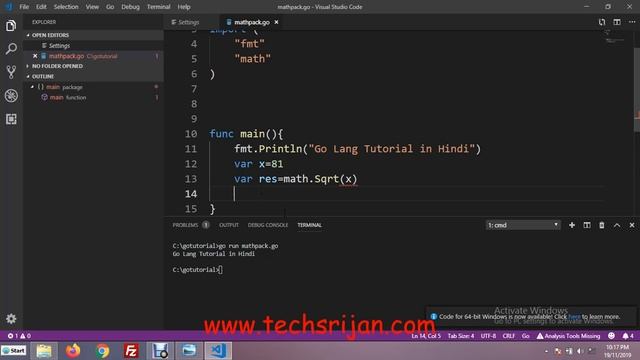This screenshot has height=360, width=640.
Task: Change UTF-8 file encoding
Action: [x=488, y=336]
